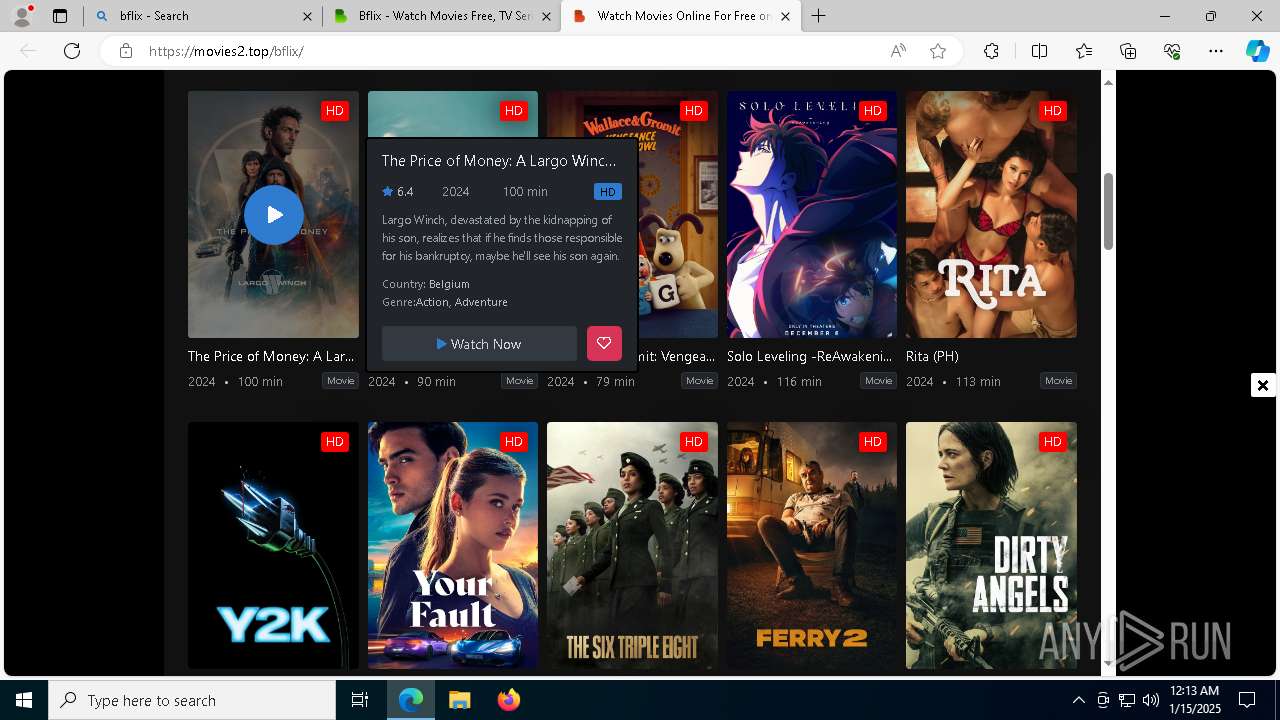This screenshot has width=1280, height=720.
Task: View site information lock icon
Action: 126,51
